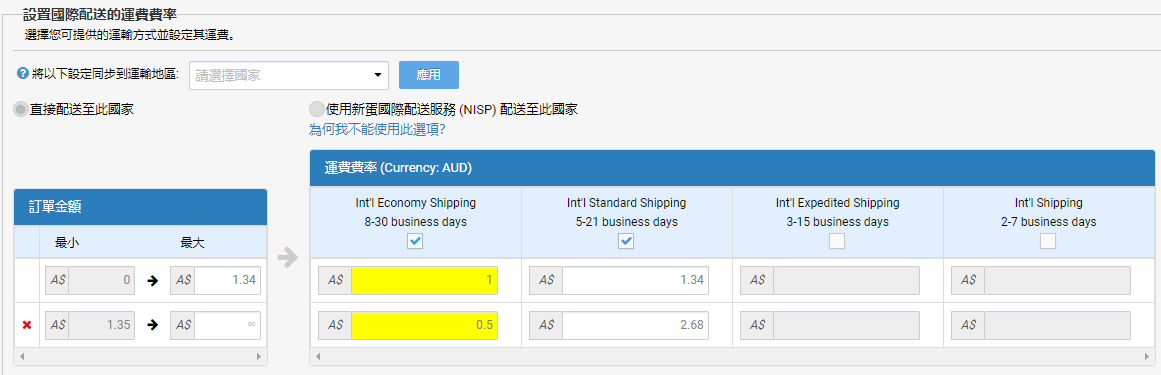The height and width of the screenshot is (375, 1161).
Task: Click right scroll arrow under shipping rate table
Action: coord(1147,356)
